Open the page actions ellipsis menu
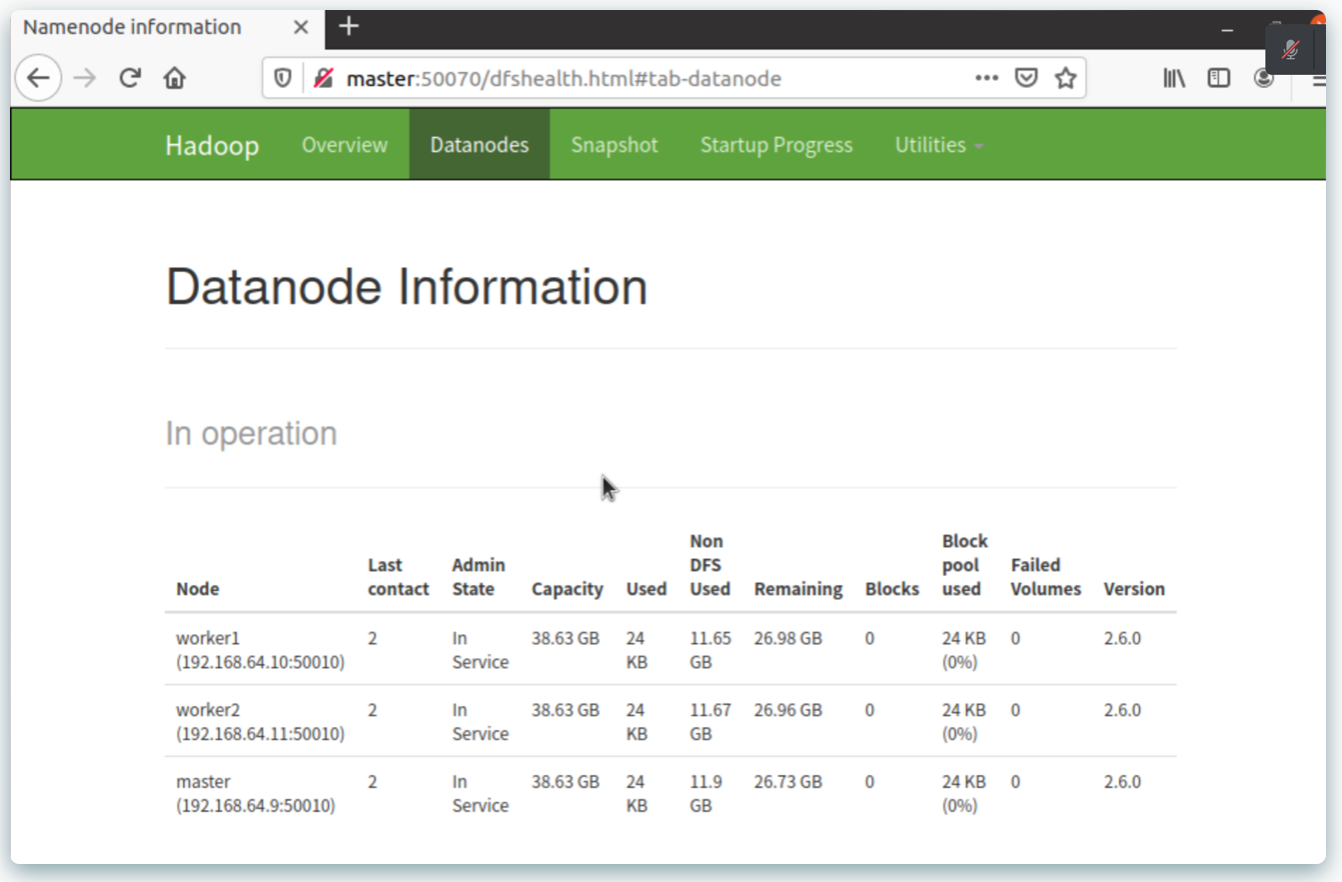1342x882 pixels. coord(987,77)
